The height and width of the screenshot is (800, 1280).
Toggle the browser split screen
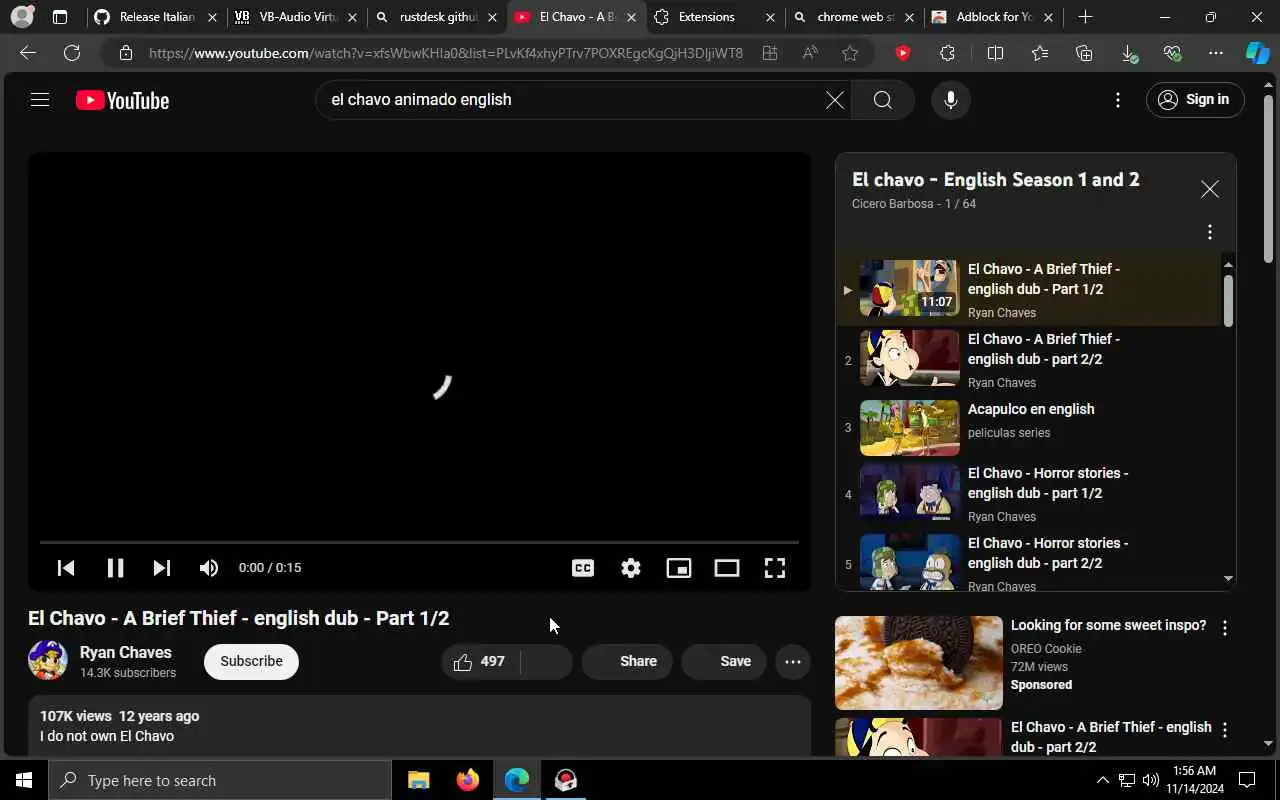[x=995, y=53]
